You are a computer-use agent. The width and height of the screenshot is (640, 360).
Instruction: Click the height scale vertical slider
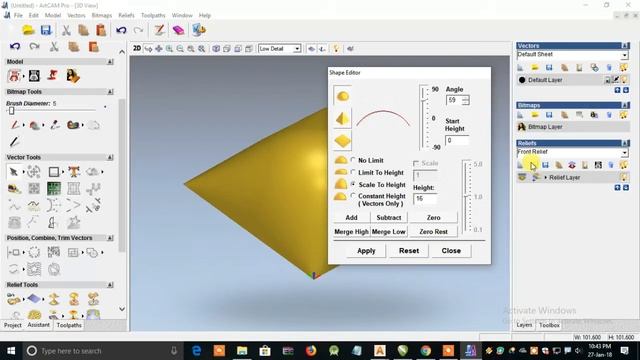(x=467, y=196)
